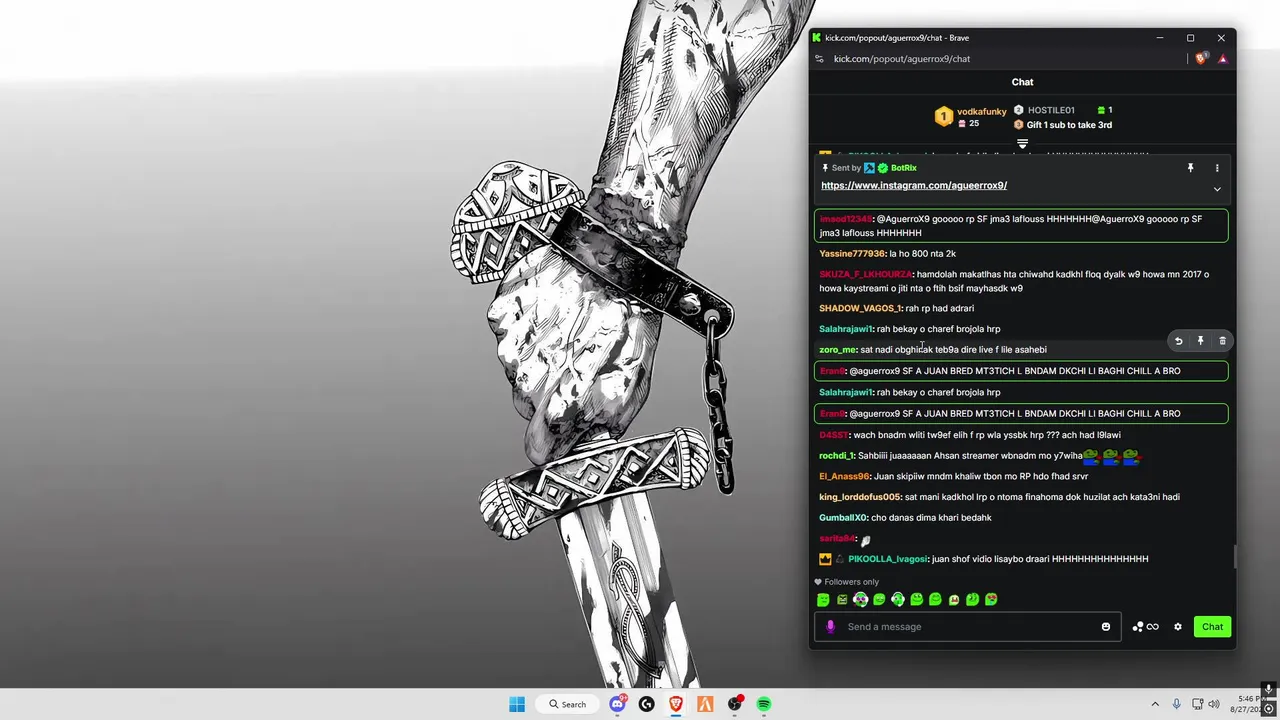Show hidden system tray icons chevron
This screenshot has width=1280, height=720.
(1155, 704)
